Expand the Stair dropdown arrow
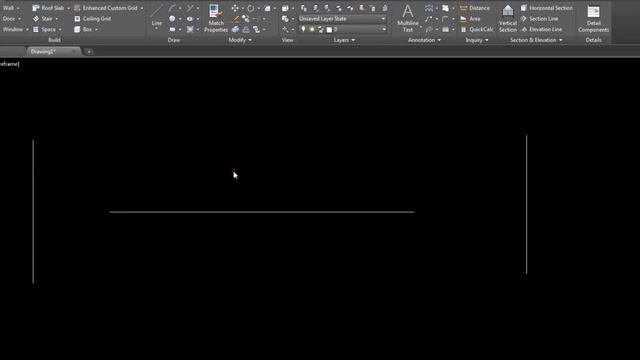The height and width of the screenshot is (360, 640). point(56,19)
